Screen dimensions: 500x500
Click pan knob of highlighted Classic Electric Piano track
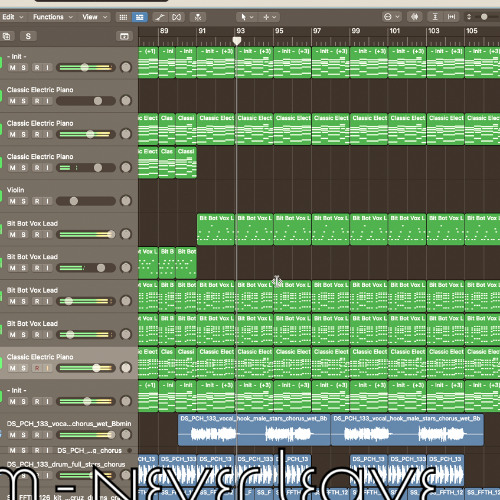click(126, 368)
